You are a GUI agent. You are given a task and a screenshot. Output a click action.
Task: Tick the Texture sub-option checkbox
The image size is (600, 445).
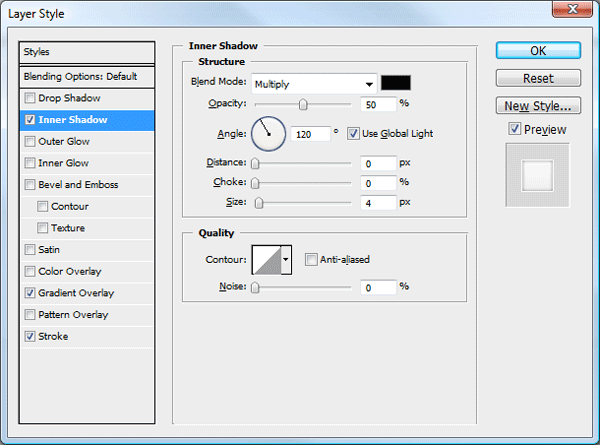click(42, 228)
